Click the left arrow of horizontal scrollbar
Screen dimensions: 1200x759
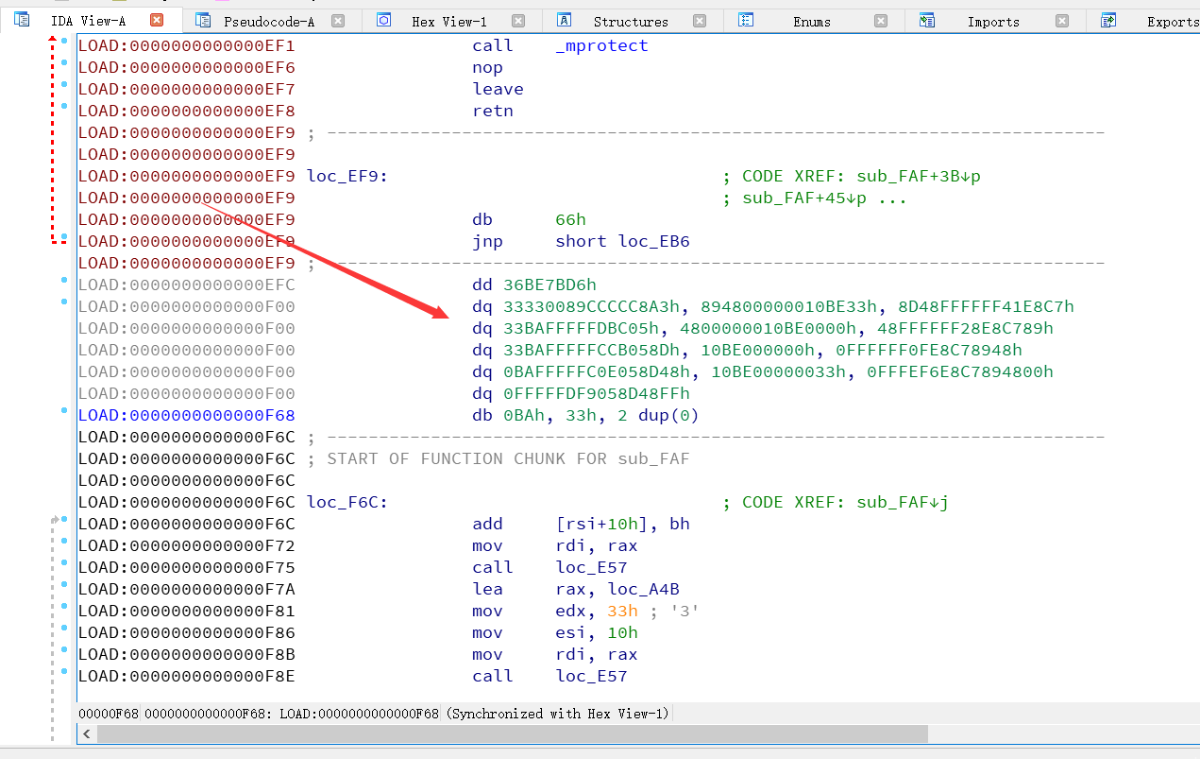[88, 734]
